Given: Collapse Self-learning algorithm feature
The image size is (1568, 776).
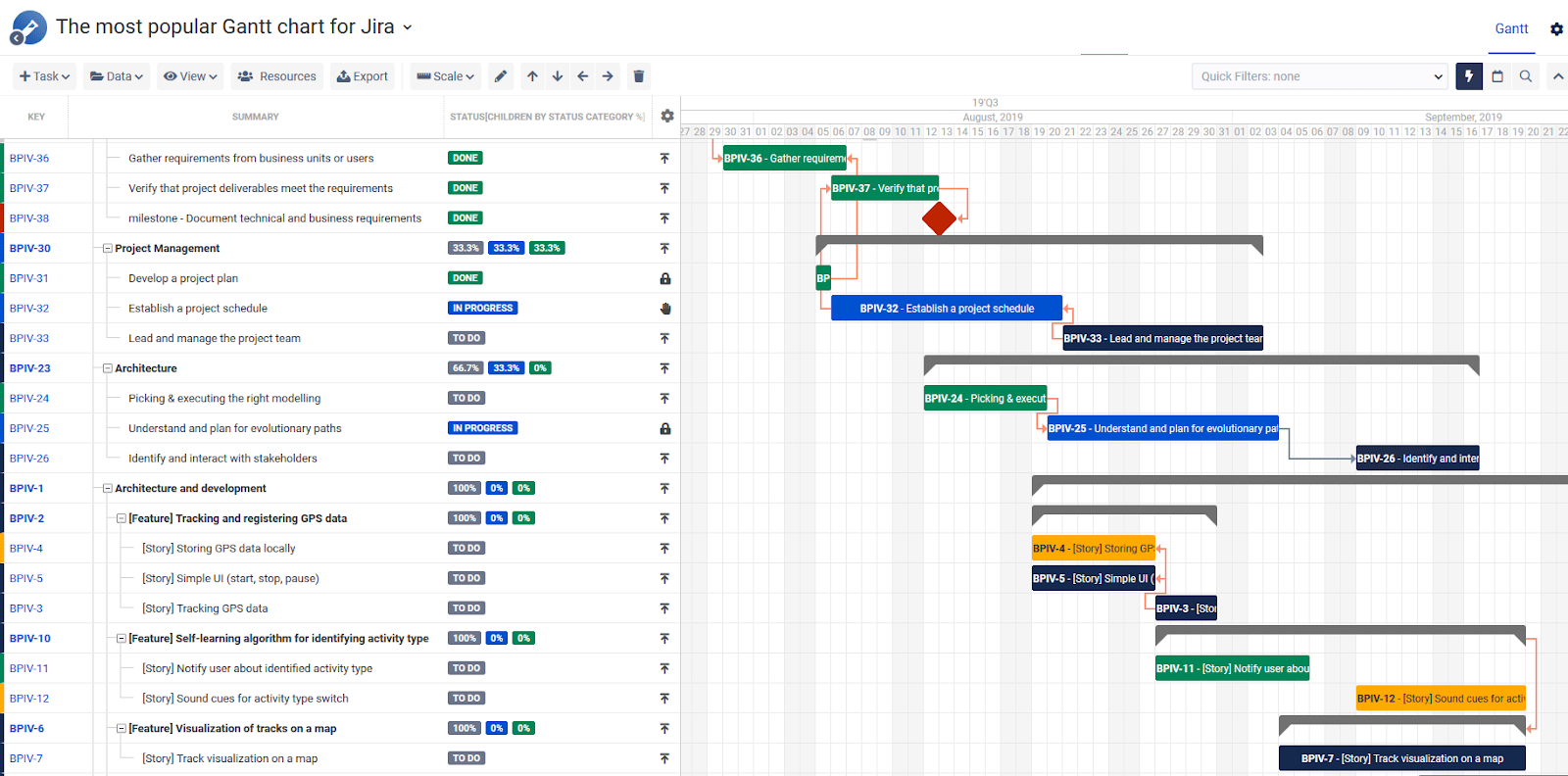Looking at the screenshot, I should click(122, 638).
